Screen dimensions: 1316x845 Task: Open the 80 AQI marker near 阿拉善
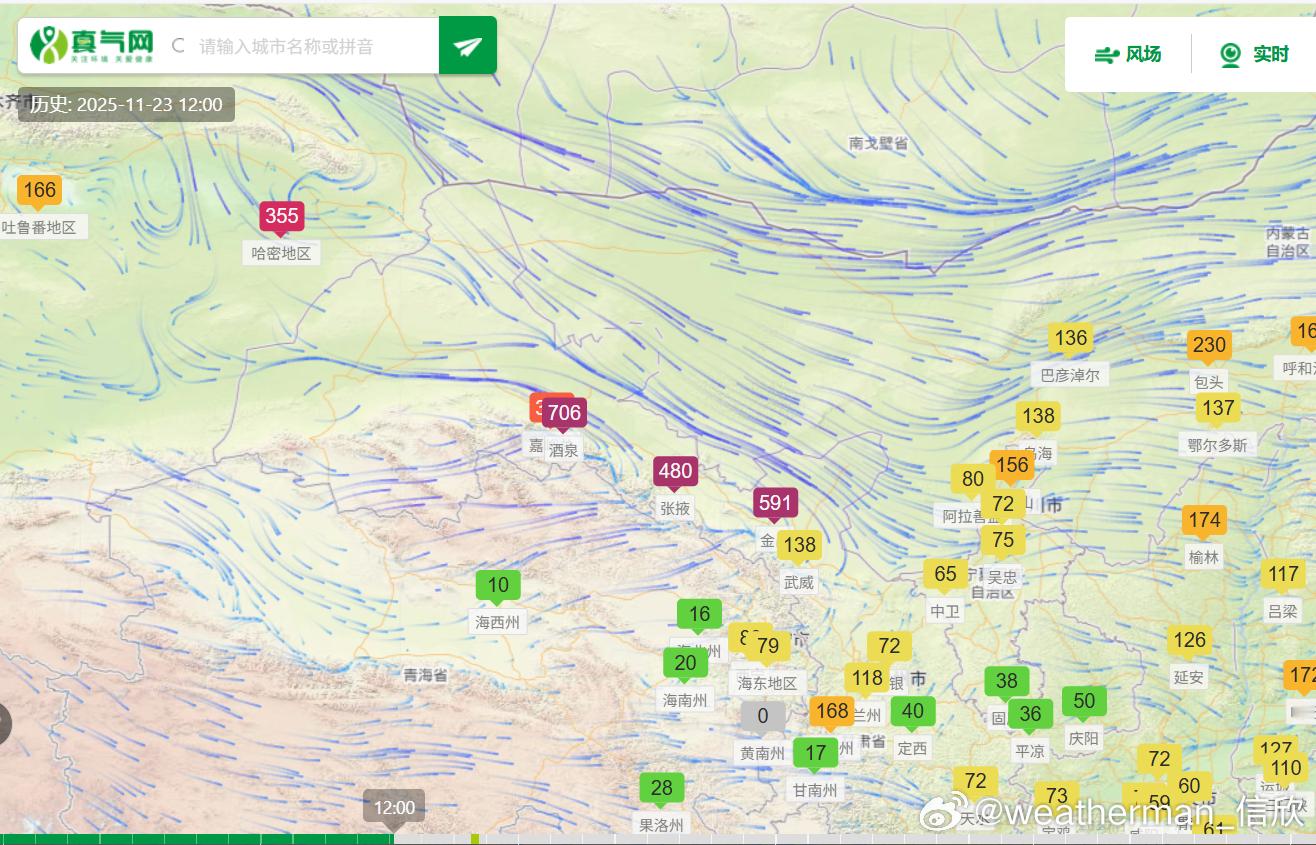(x=973, y=479)
